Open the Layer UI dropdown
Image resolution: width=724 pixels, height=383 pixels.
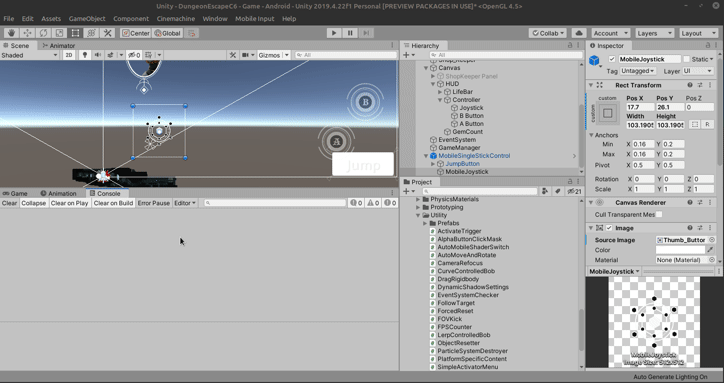(x=698, y=71)
